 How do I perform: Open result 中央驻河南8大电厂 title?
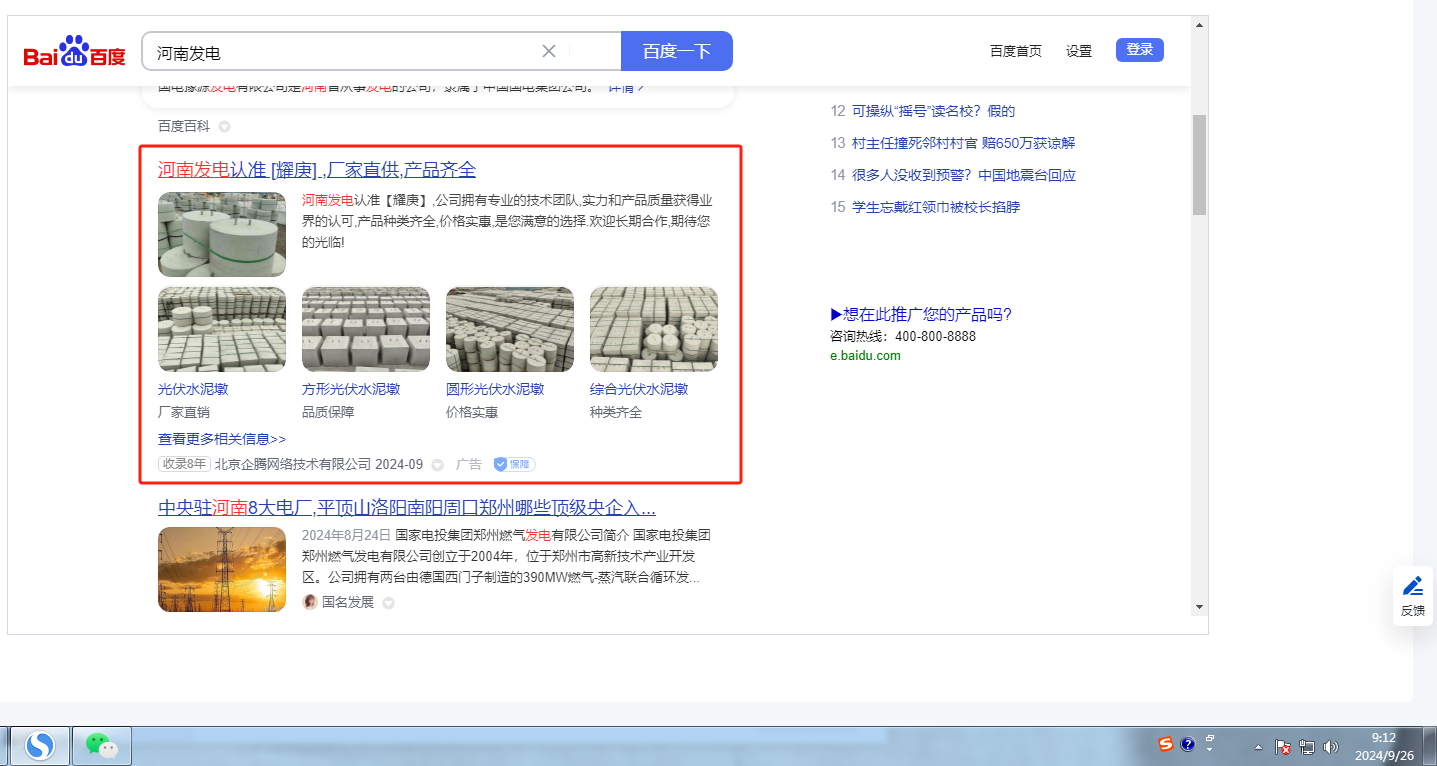click(407, 507)
